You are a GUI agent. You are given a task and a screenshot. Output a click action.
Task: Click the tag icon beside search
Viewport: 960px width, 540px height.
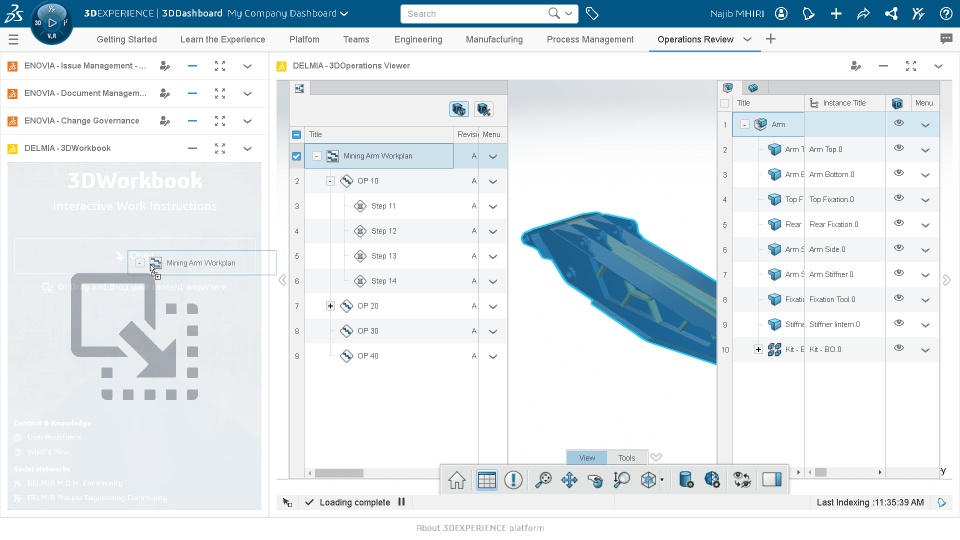pos(592,13)
